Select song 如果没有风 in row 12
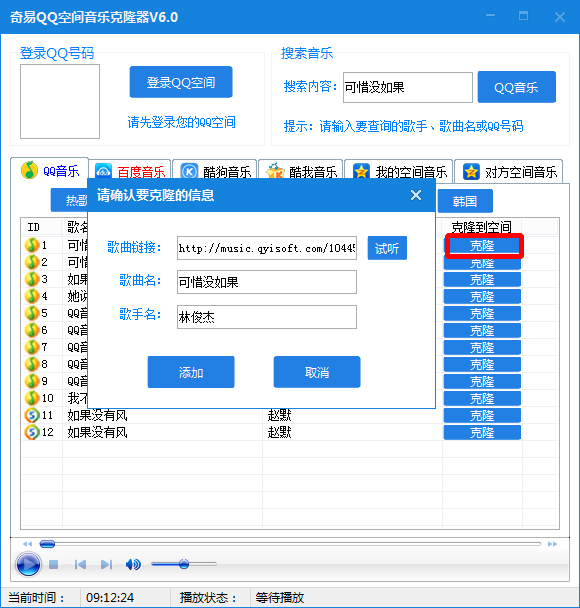Screen dimensions: 580x608 tap(97, 432)
